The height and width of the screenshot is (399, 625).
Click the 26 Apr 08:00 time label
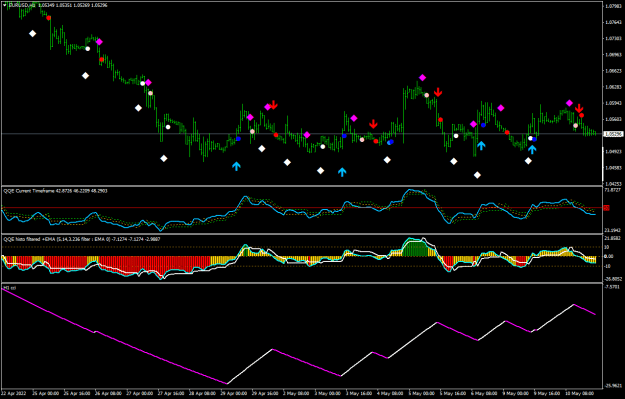click(x=109, y=393)
